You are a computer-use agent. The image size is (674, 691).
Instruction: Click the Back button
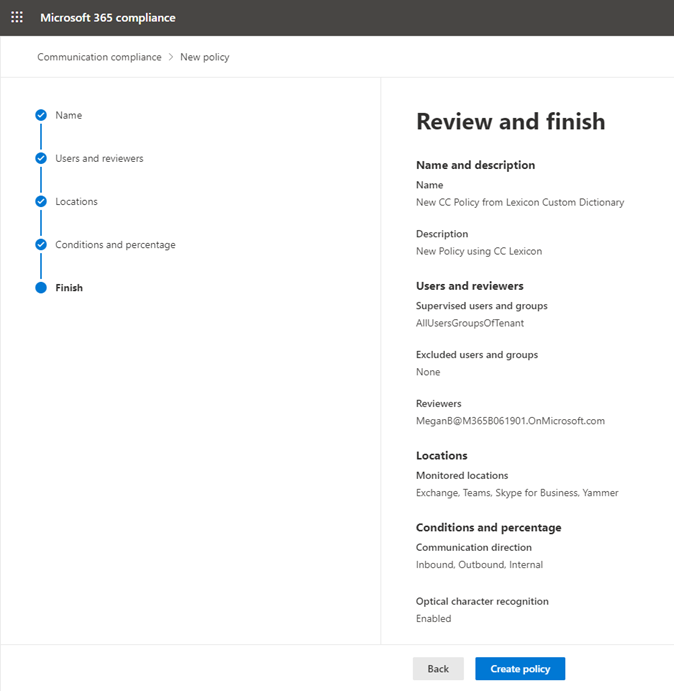(x=438, y=669)
